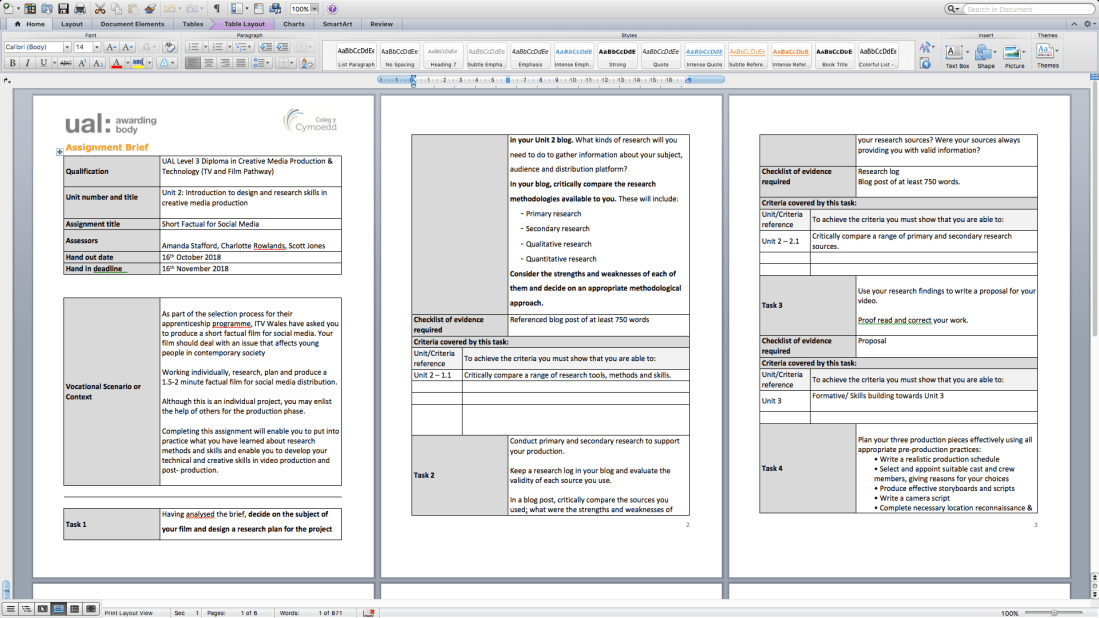Click the Print icon in toolbar
The height and width of the screenshot is (618, 1099).
pyautogui.click(x=79, y=8)
